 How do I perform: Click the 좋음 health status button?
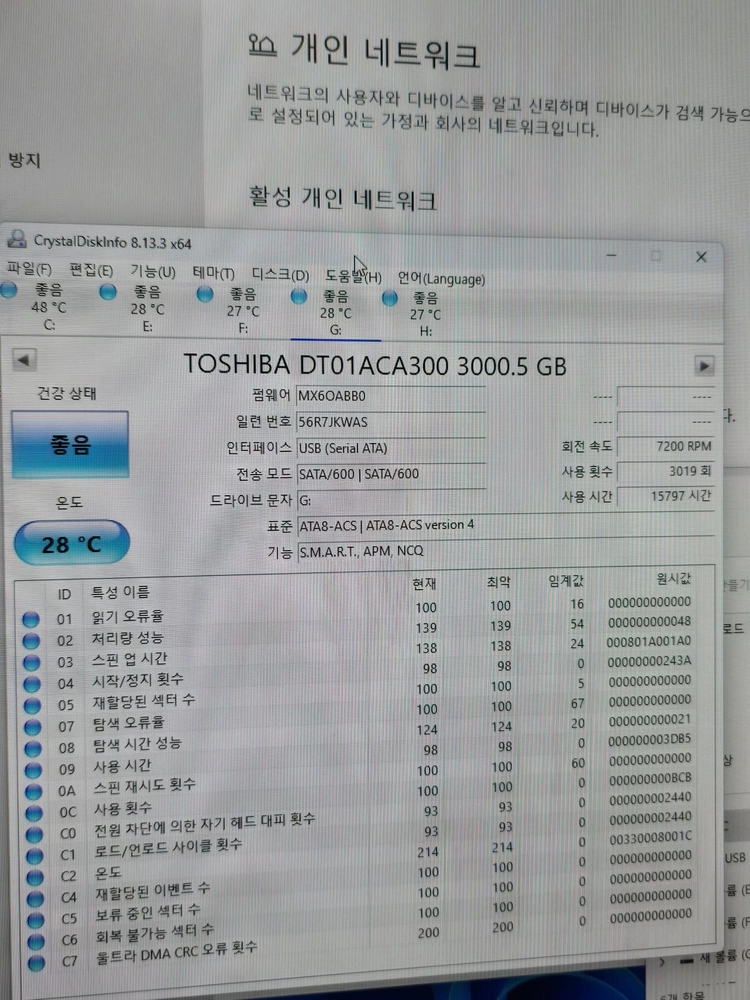70,444
